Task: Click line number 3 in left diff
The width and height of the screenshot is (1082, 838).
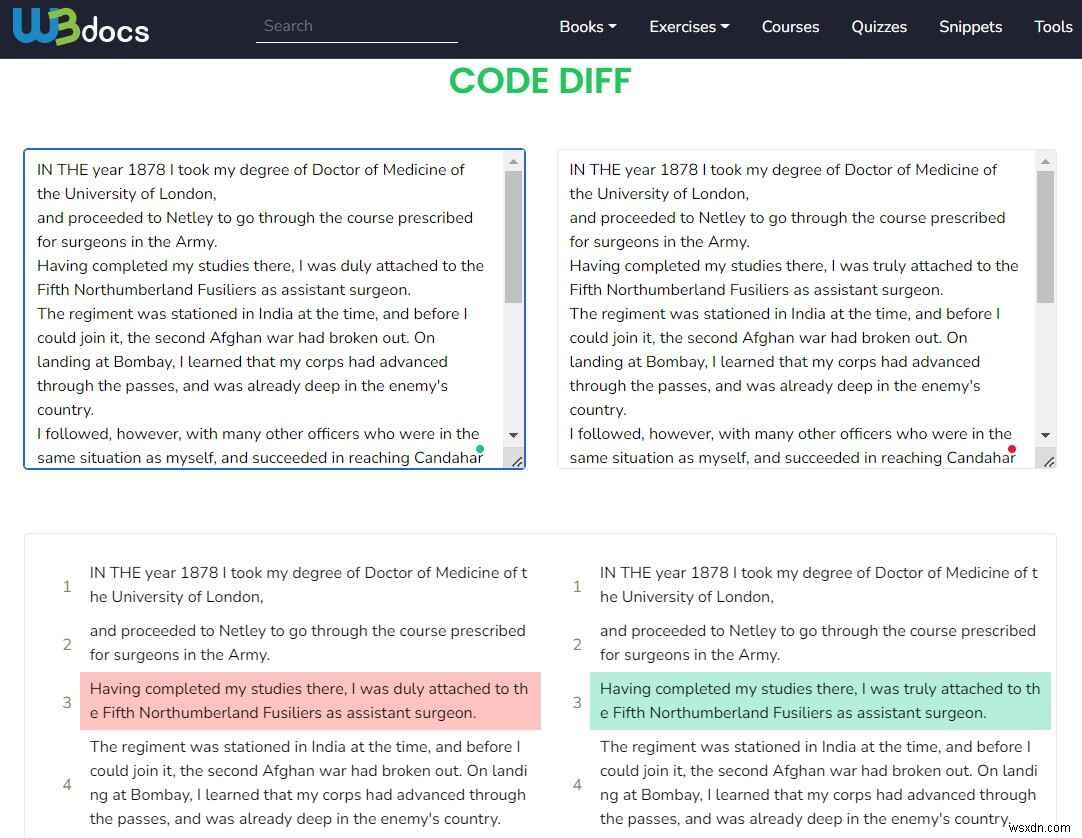Action: (67, 703)
